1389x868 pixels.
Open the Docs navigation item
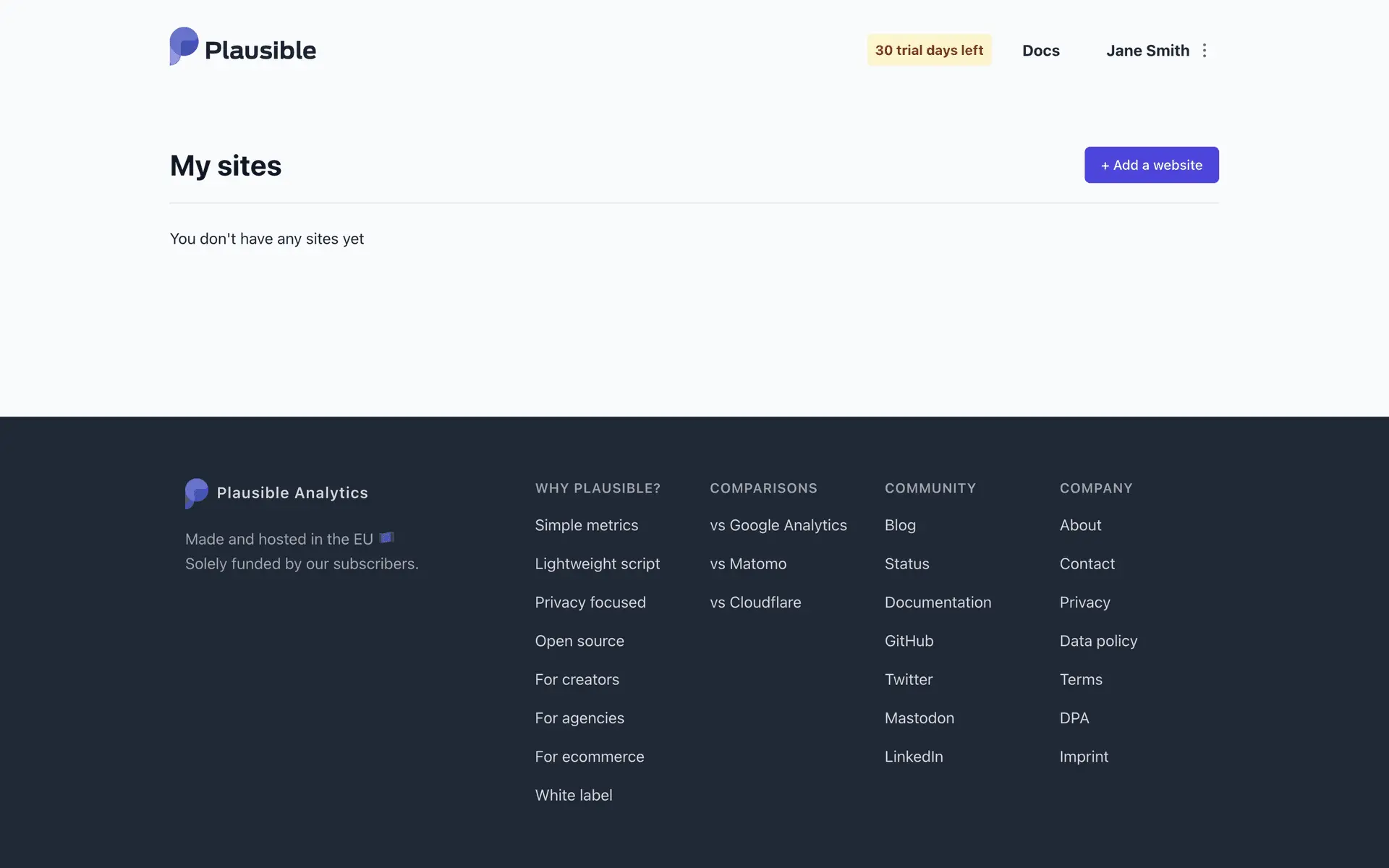(1040, 51)
